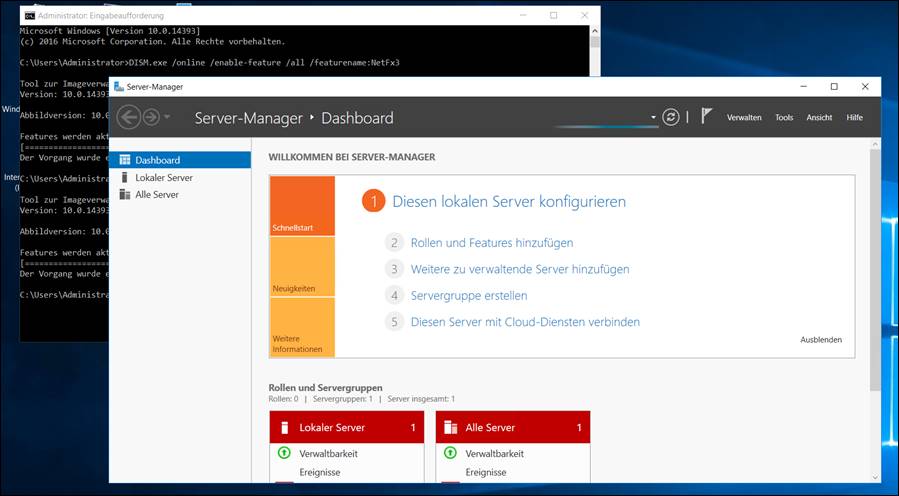Click 'Rollen und Features hinzufügen' link
This screenshot has width=899, height=496.
click(x=491, y=242)
